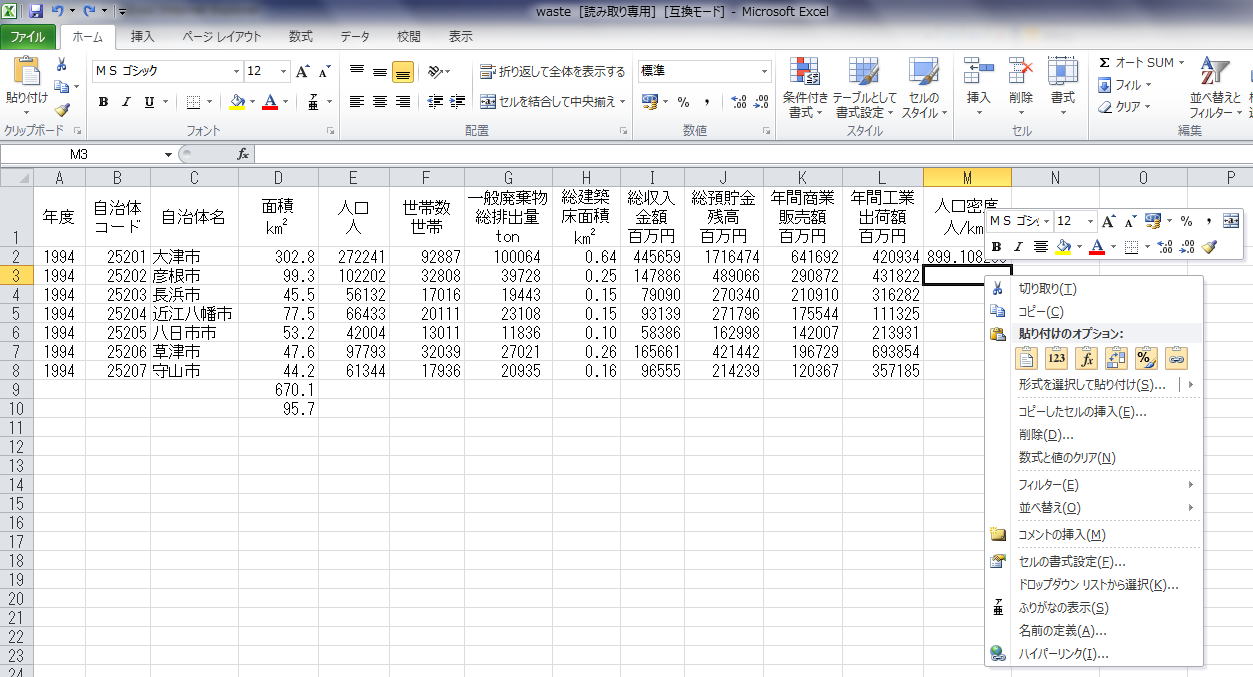Apply the ribbon red font color
Image resolution: width=1253 pixels, height=677 pixels.
click(x=269, y=101)
